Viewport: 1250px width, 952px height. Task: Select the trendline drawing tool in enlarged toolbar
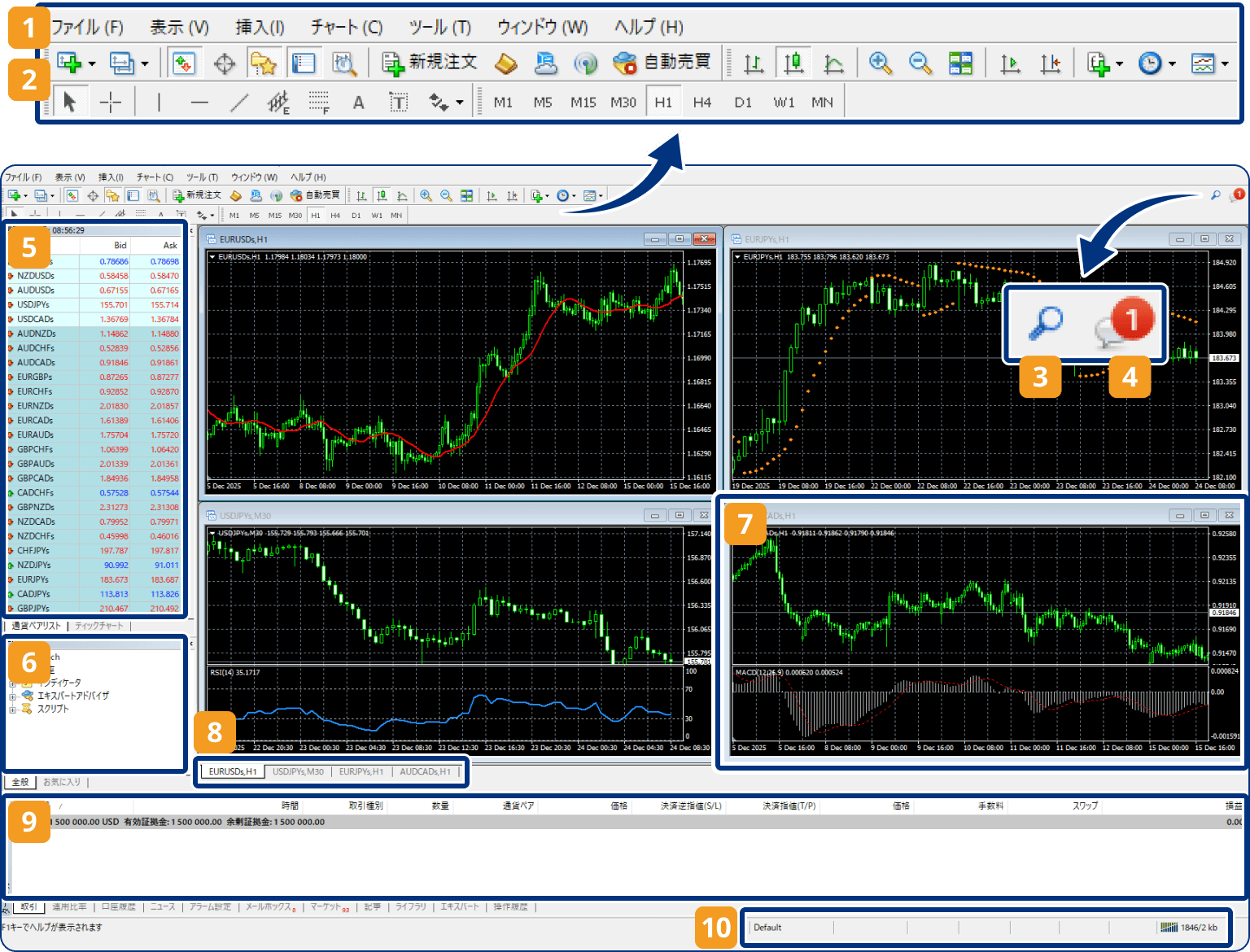239,103
